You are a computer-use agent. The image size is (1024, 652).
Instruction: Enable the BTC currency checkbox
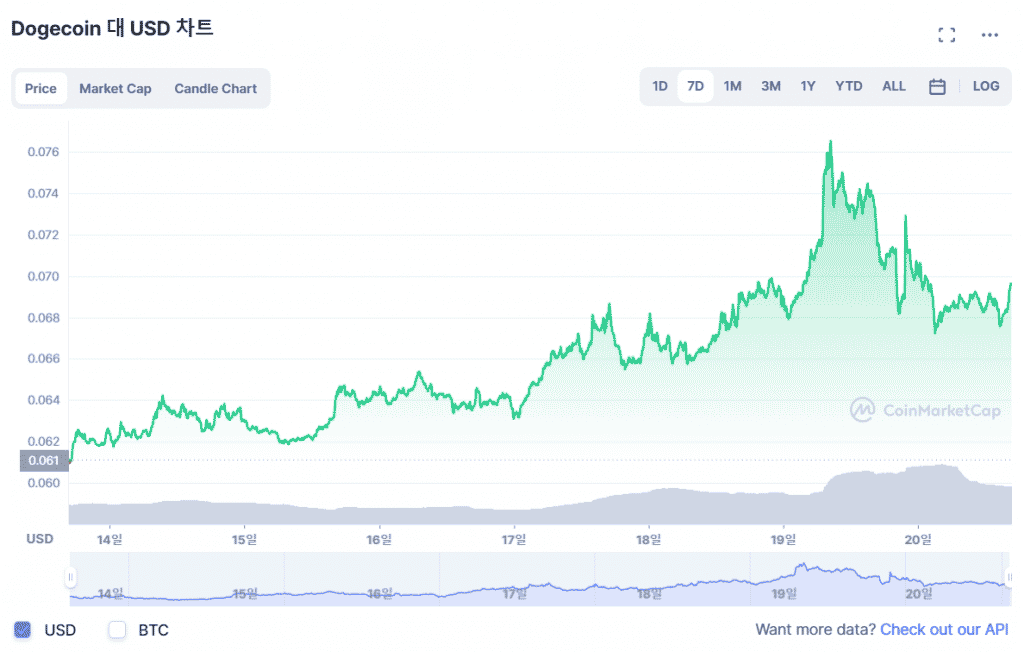117,630
